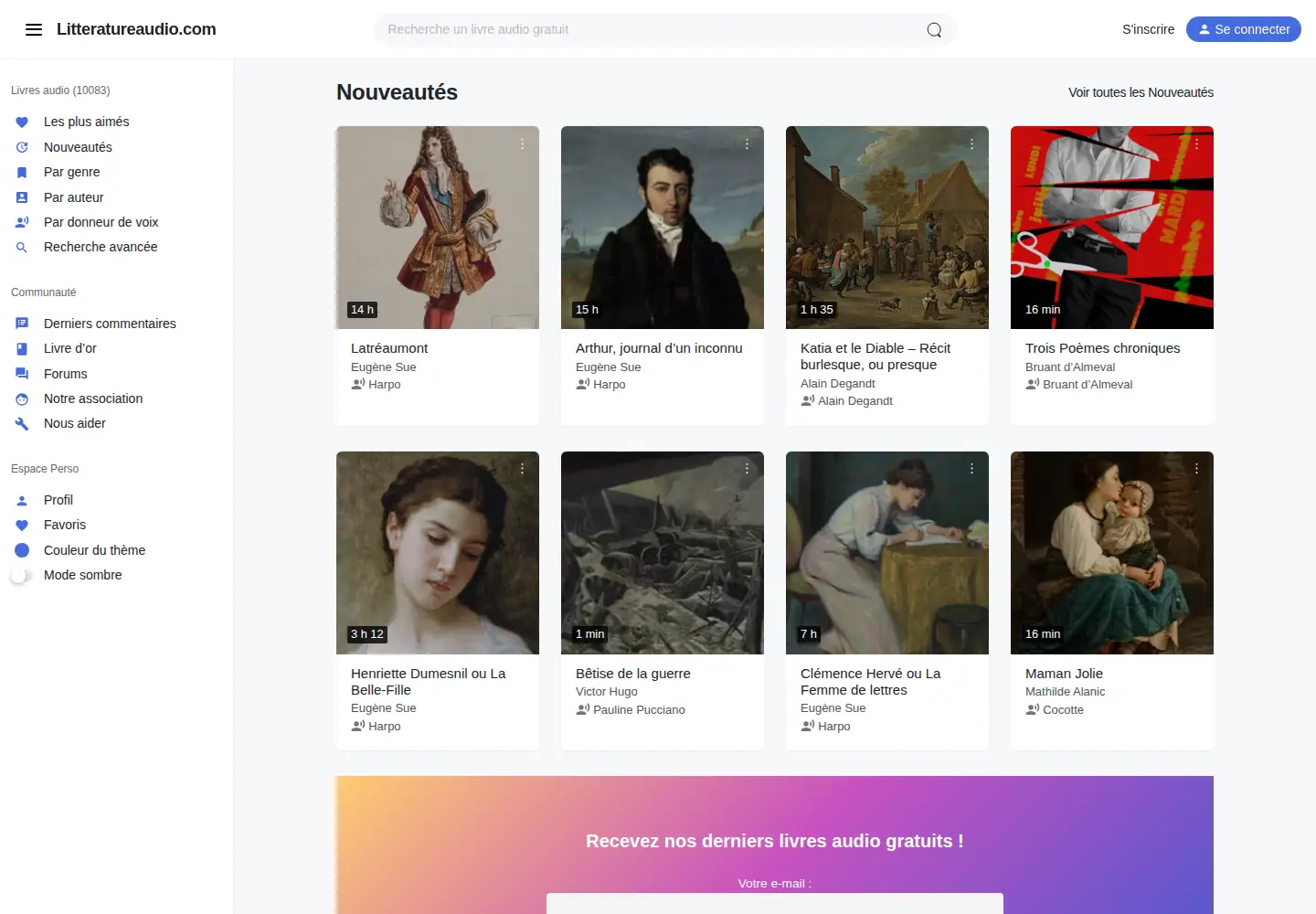Viewport: 1316px width, 914px height.
Task: Open three-dot menu on Katia et le Diable card
Action: (971, 143)
